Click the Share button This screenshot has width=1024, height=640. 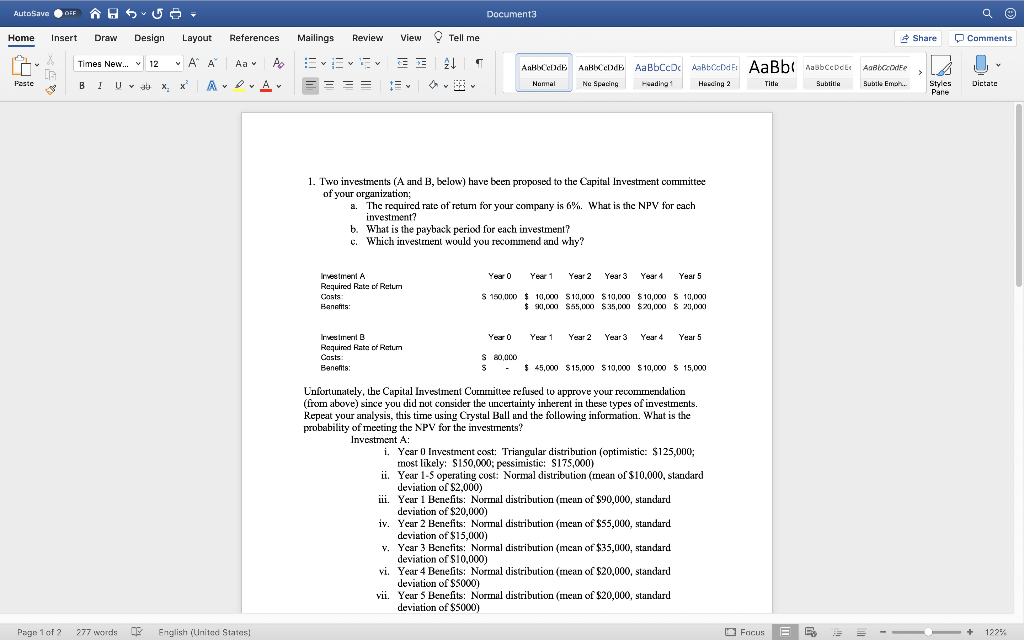917,37
